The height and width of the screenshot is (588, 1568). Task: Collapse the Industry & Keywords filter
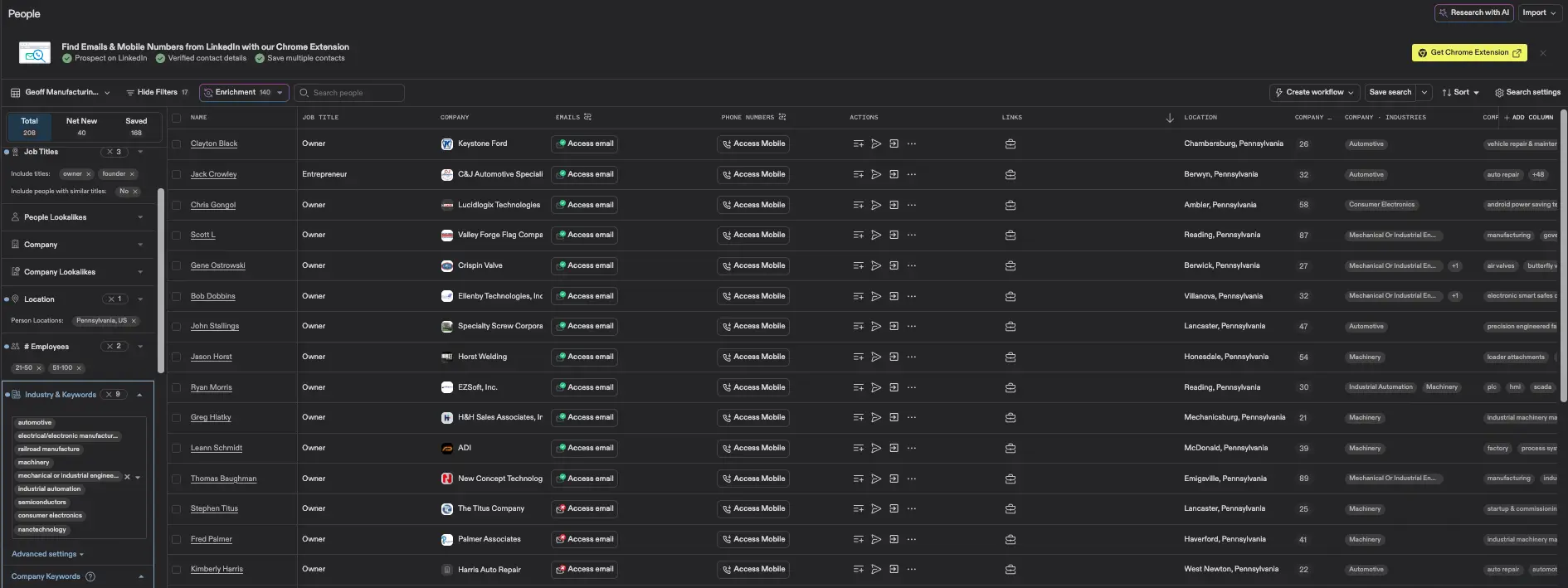[139, 395]
